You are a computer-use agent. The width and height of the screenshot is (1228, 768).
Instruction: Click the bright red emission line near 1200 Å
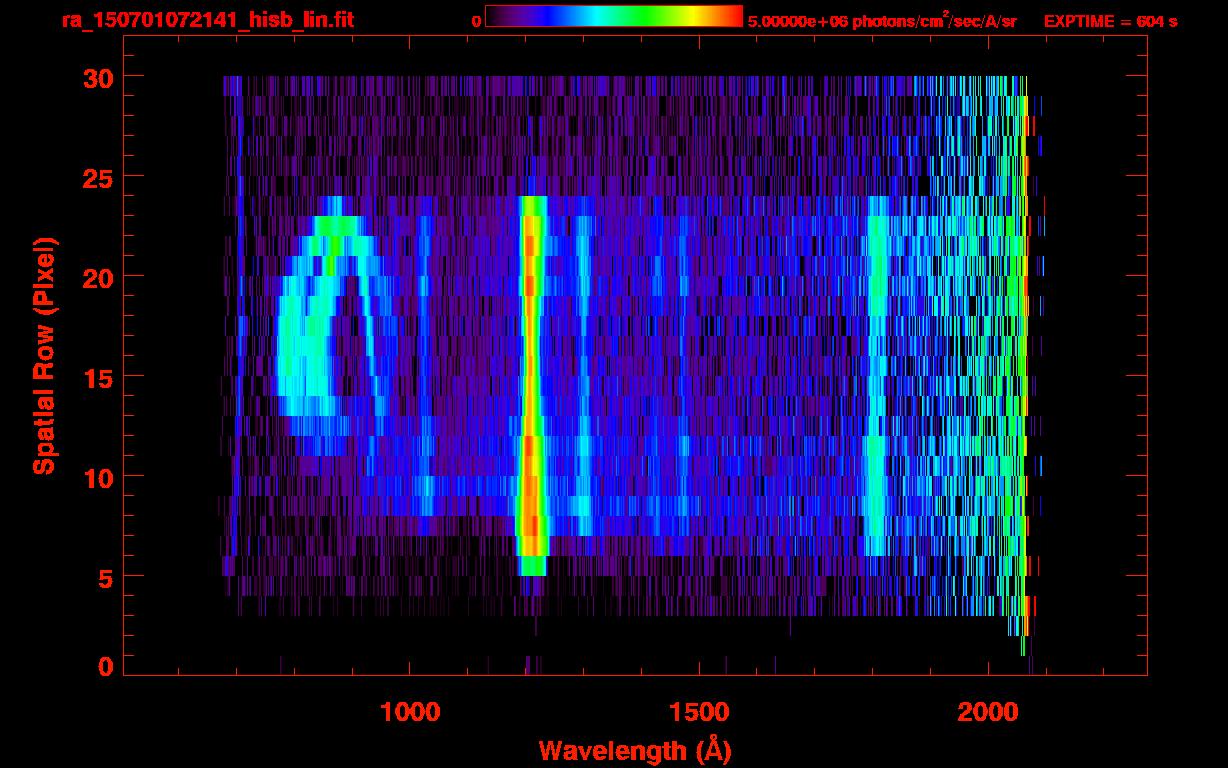532,380
